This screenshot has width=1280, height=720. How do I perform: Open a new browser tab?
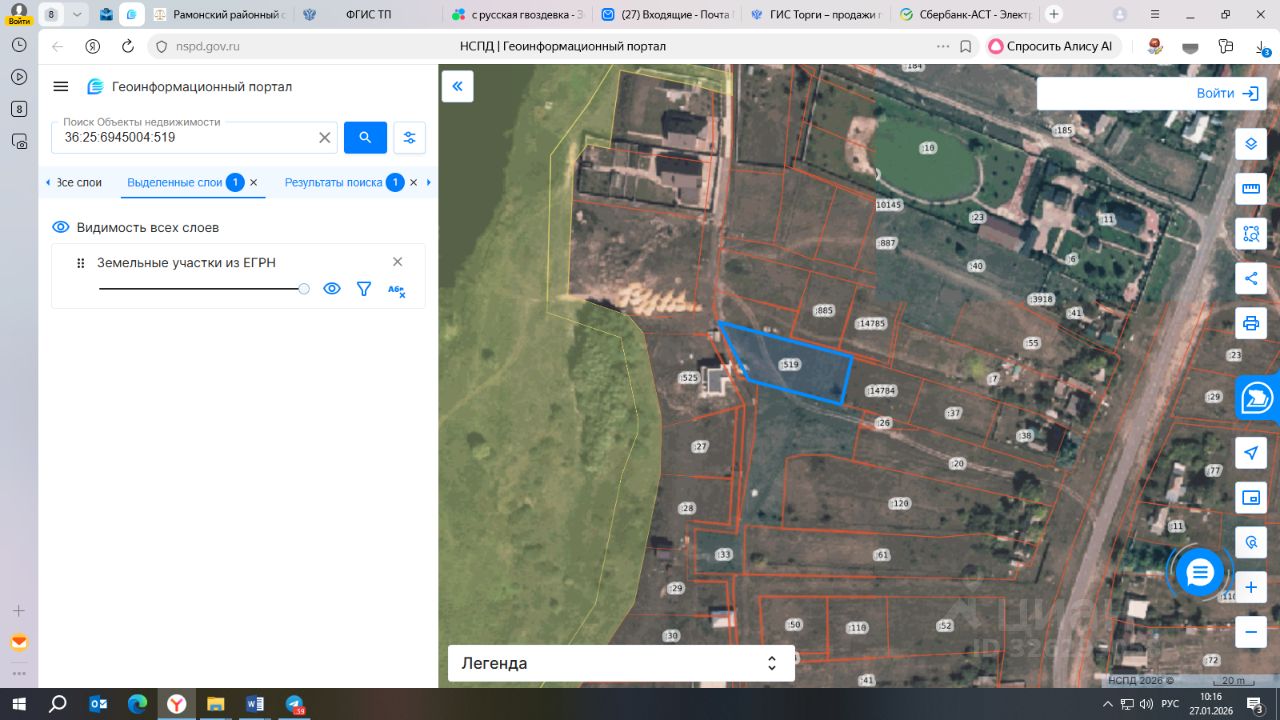point(1053,14)
